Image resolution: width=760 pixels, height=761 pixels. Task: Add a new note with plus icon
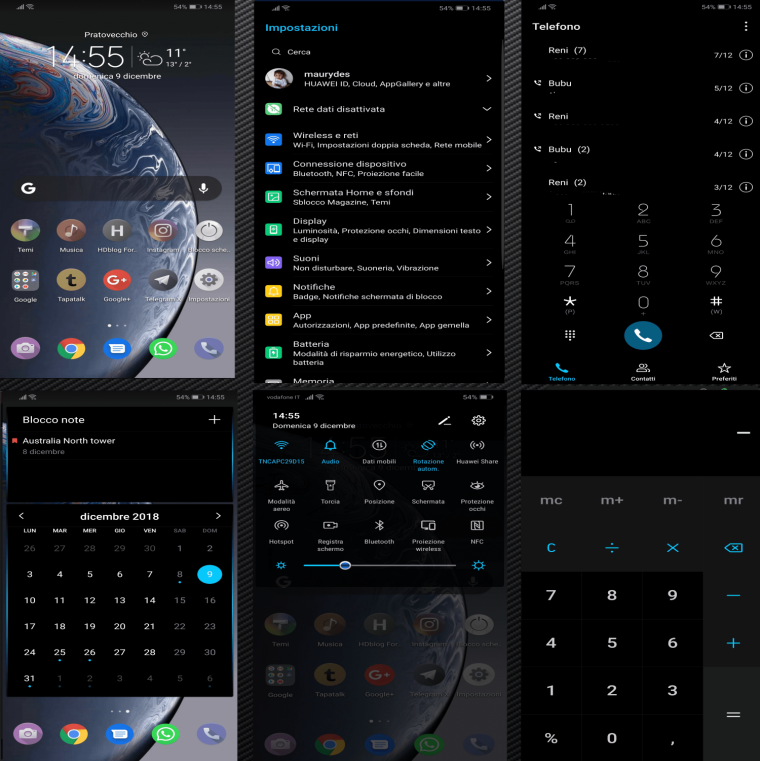click(214, 420)
